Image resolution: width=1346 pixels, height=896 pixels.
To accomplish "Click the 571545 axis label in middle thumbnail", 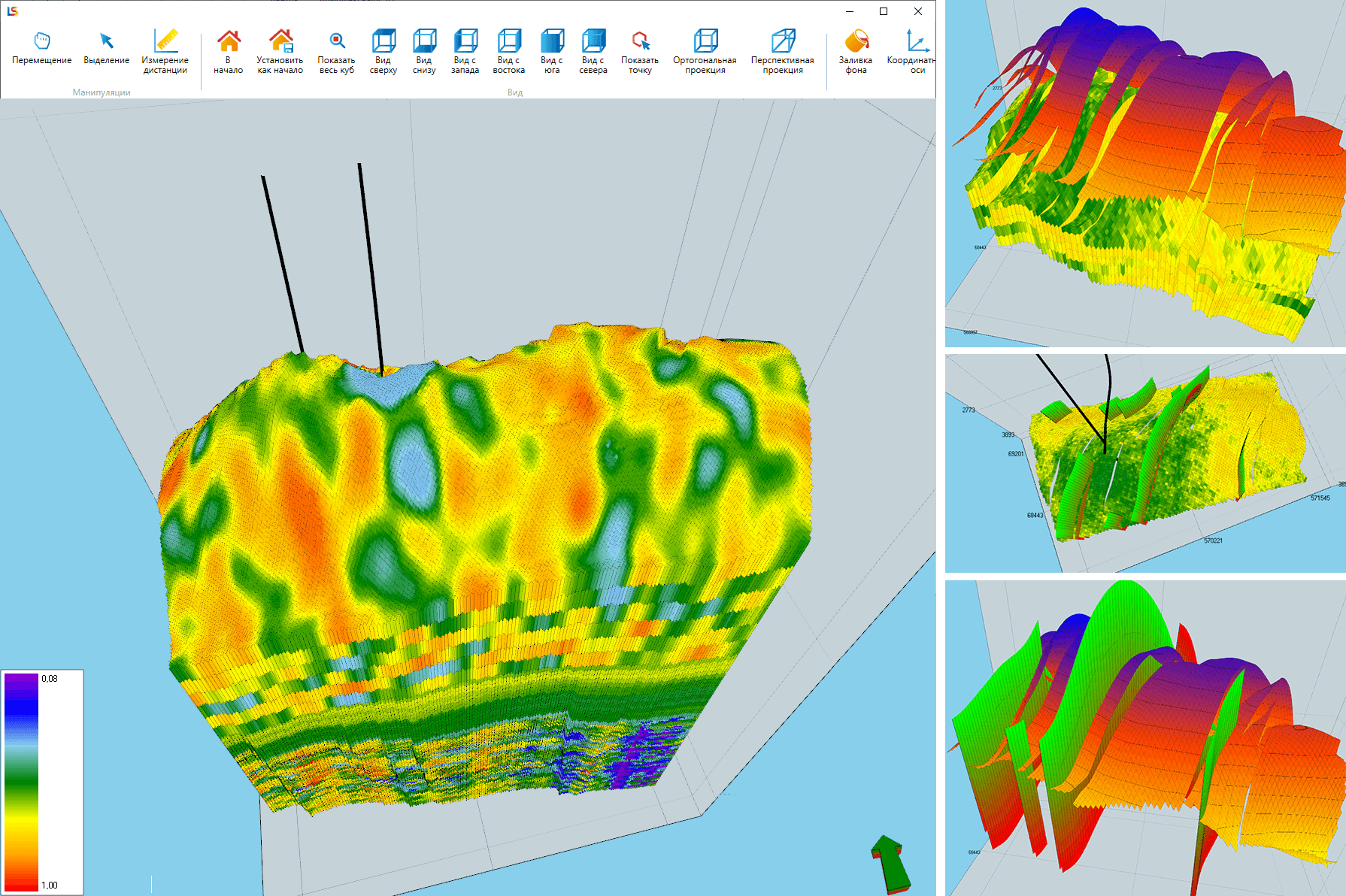I will pyautogui.click(x=1320, y=498).
